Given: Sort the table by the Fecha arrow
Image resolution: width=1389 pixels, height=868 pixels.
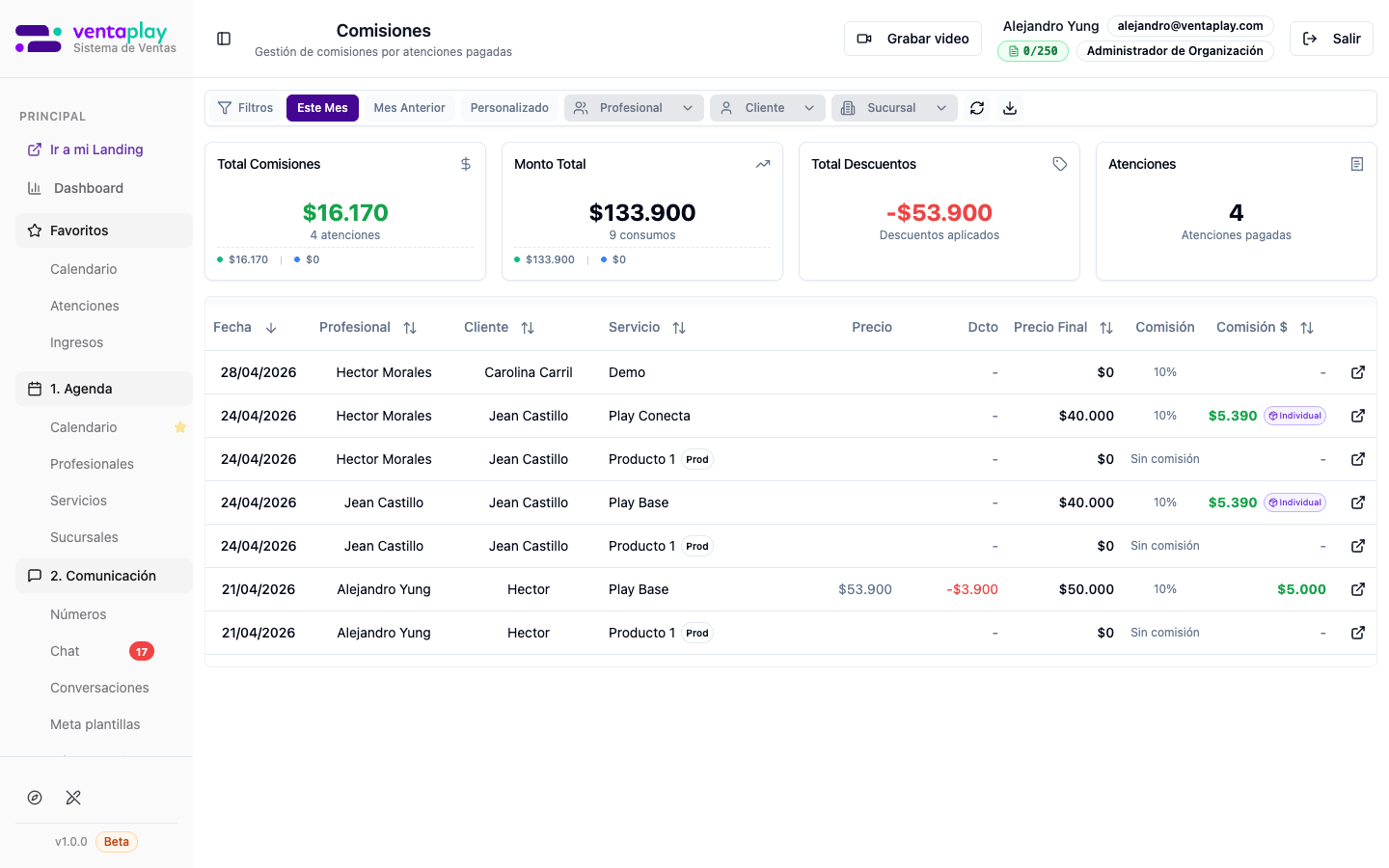Looking at the screenshot, I should [x=271, y=328].
